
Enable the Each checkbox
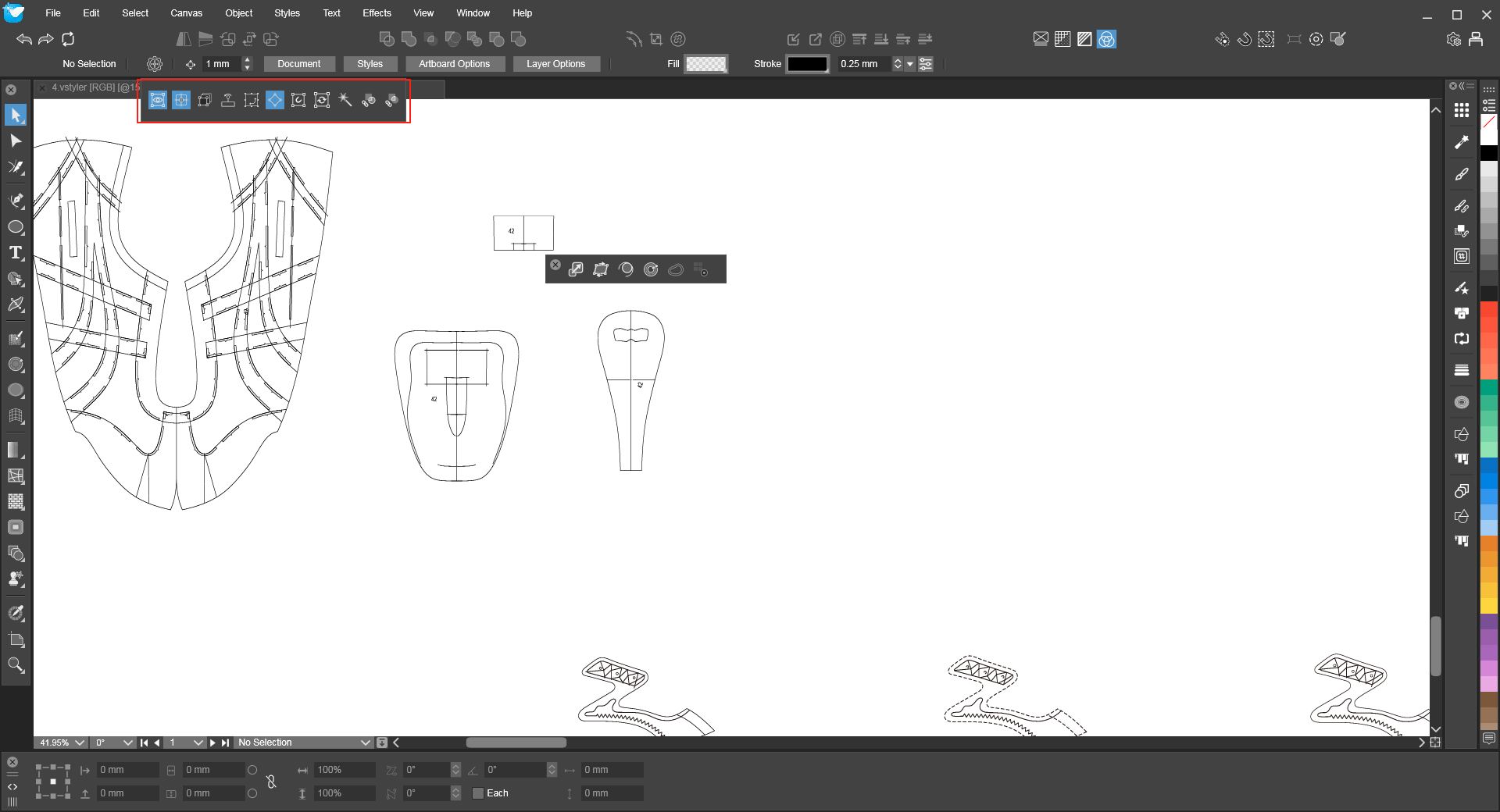478,793
